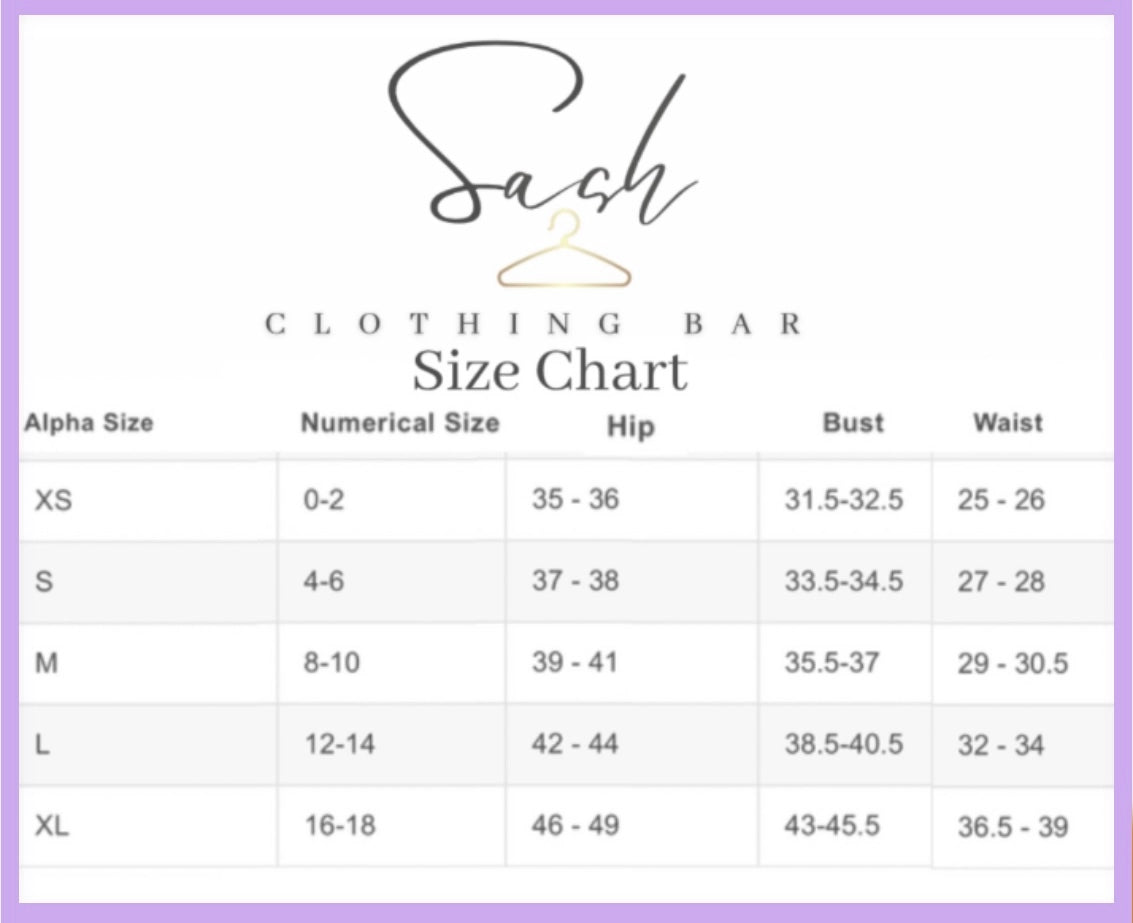Image resolution: width=1133 pixels, height=923 pixels.
Task: Click the 36.5 - 39 waist cell
Action: click(1012, 827)
